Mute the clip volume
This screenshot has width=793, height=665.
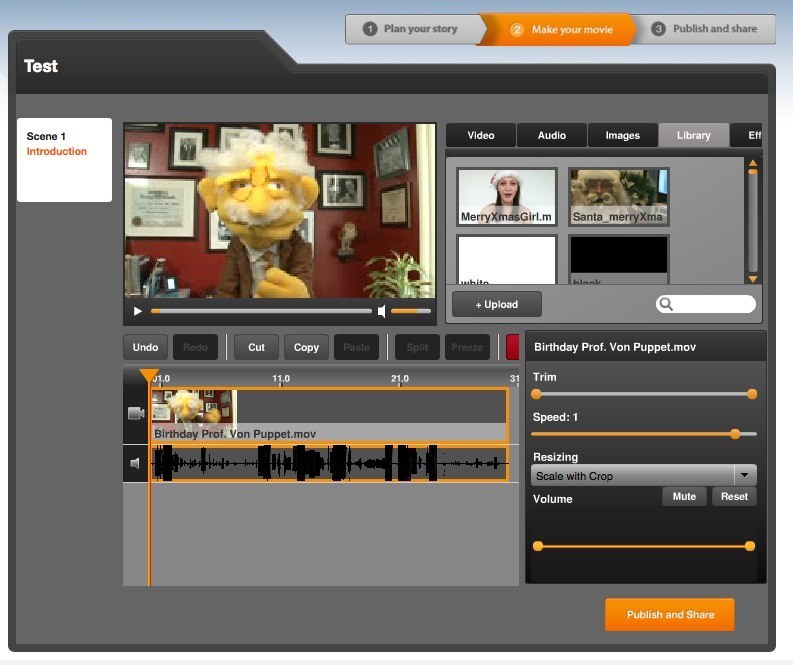click(684, 497)
